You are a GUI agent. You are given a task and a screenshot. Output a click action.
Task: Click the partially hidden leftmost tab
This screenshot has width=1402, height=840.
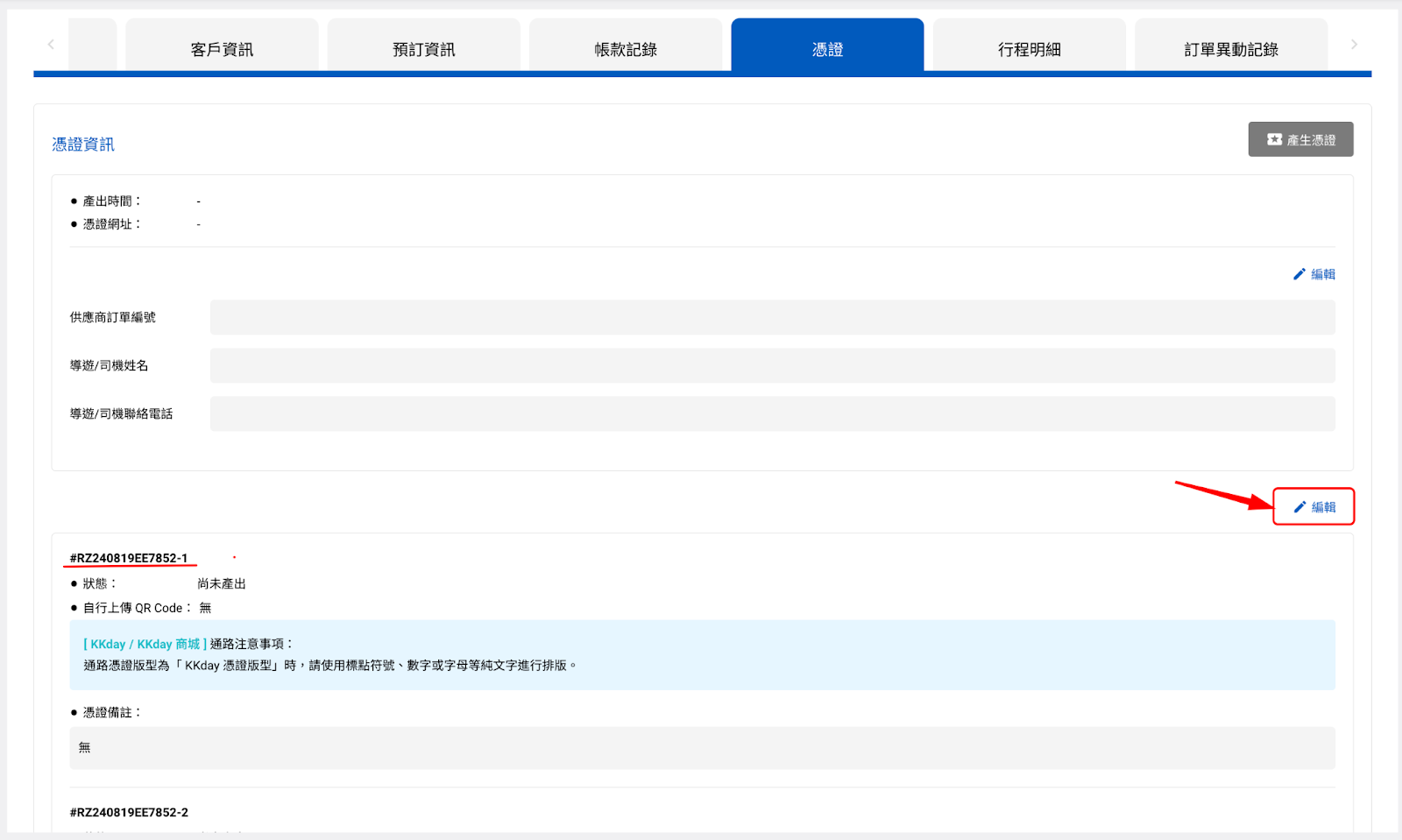(x=93, y=46)
